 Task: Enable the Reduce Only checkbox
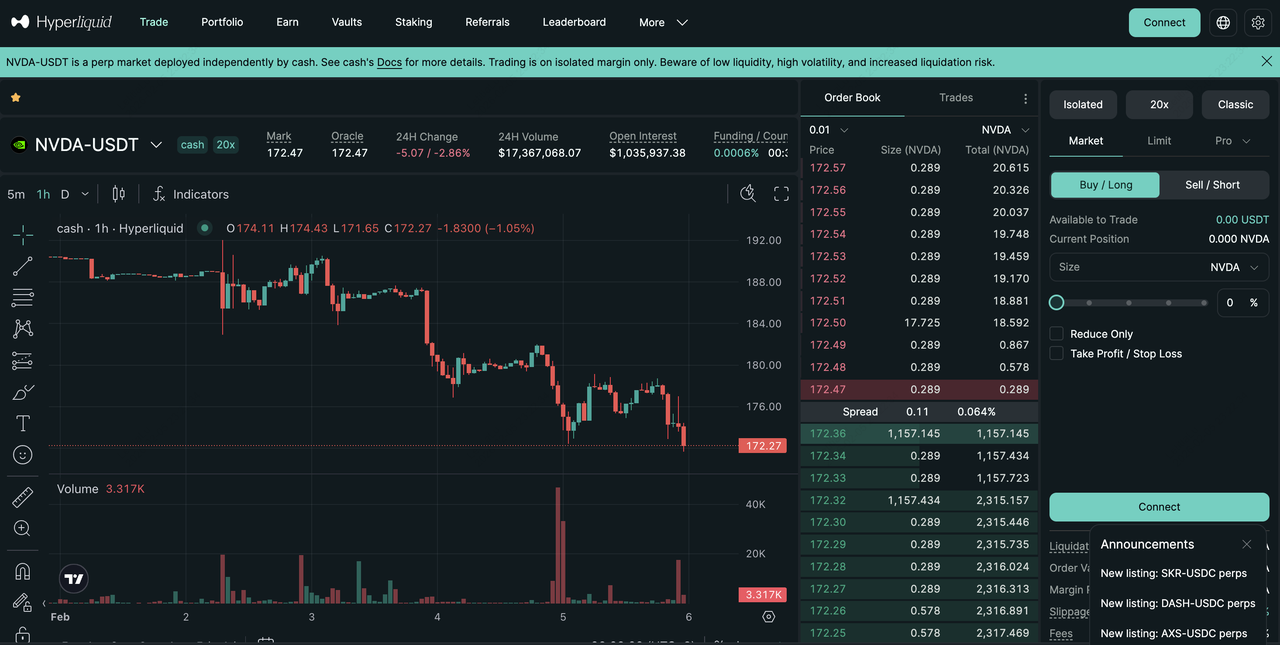1056,334
